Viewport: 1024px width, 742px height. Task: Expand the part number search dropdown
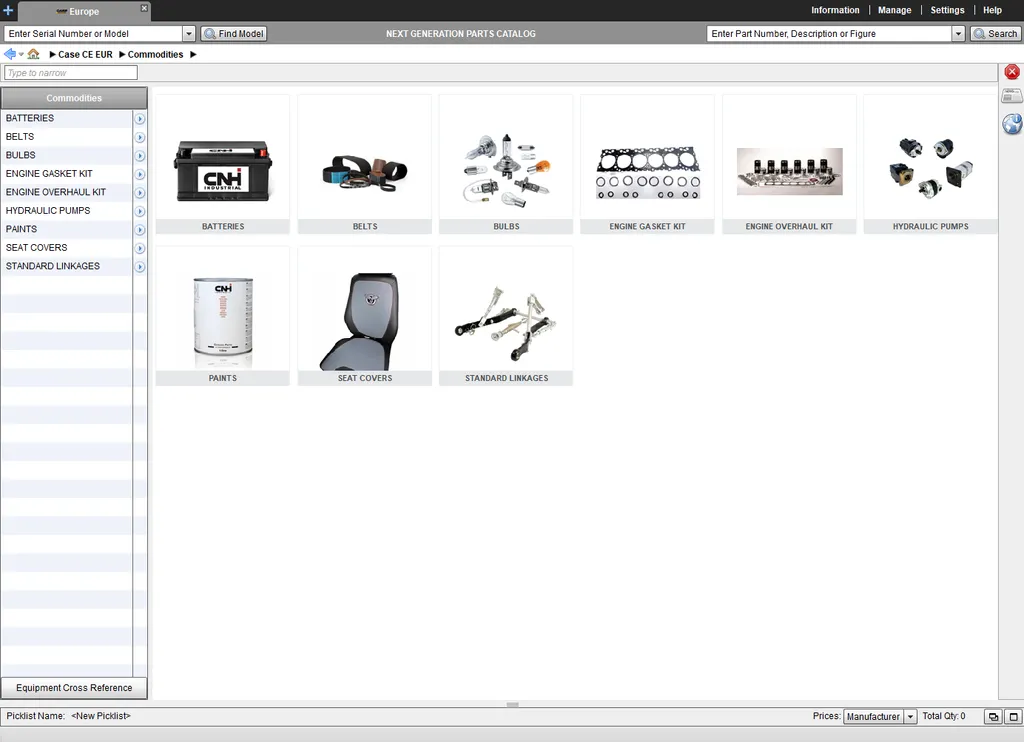tap(958, 33)
